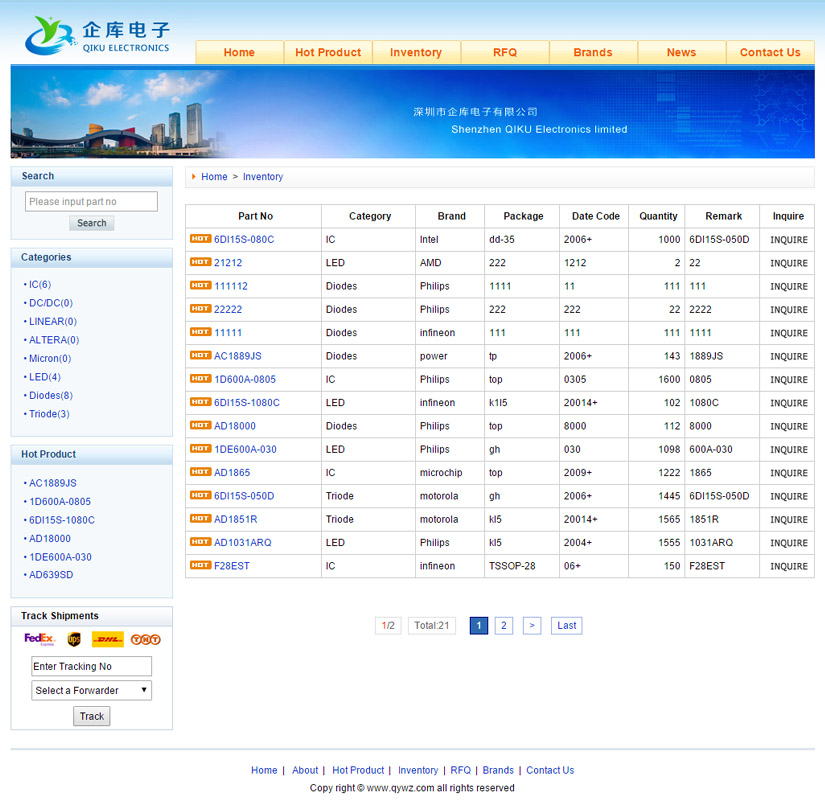Screen dimensions: 825x806
Task: Jump to the Last page
Action: pos(566,626)
